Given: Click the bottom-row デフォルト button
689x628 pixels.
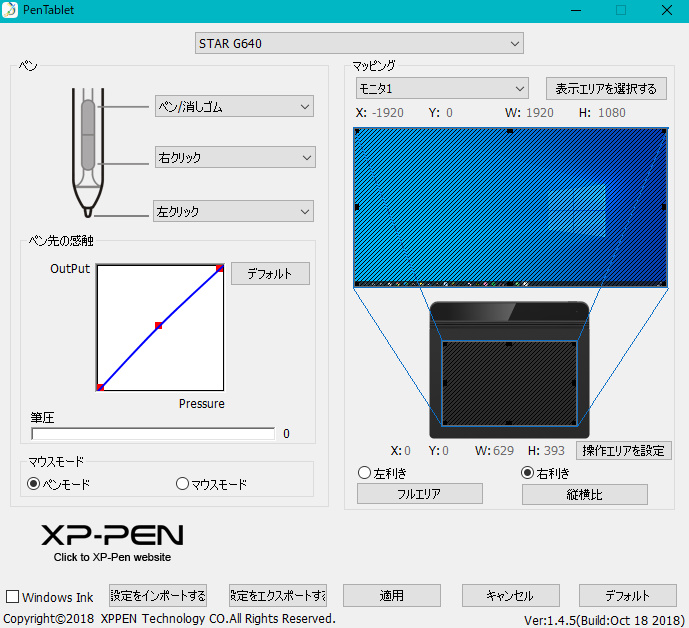Looking at the screenshot, I should tap(627, 595).
